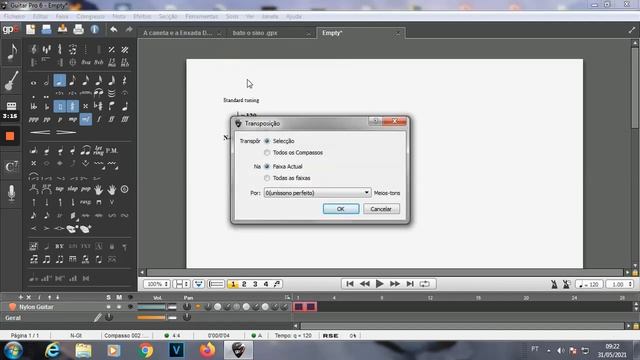Open the microphone lyrics panel
This screenshot has height=360, width=640.
[x=11, y=193]
